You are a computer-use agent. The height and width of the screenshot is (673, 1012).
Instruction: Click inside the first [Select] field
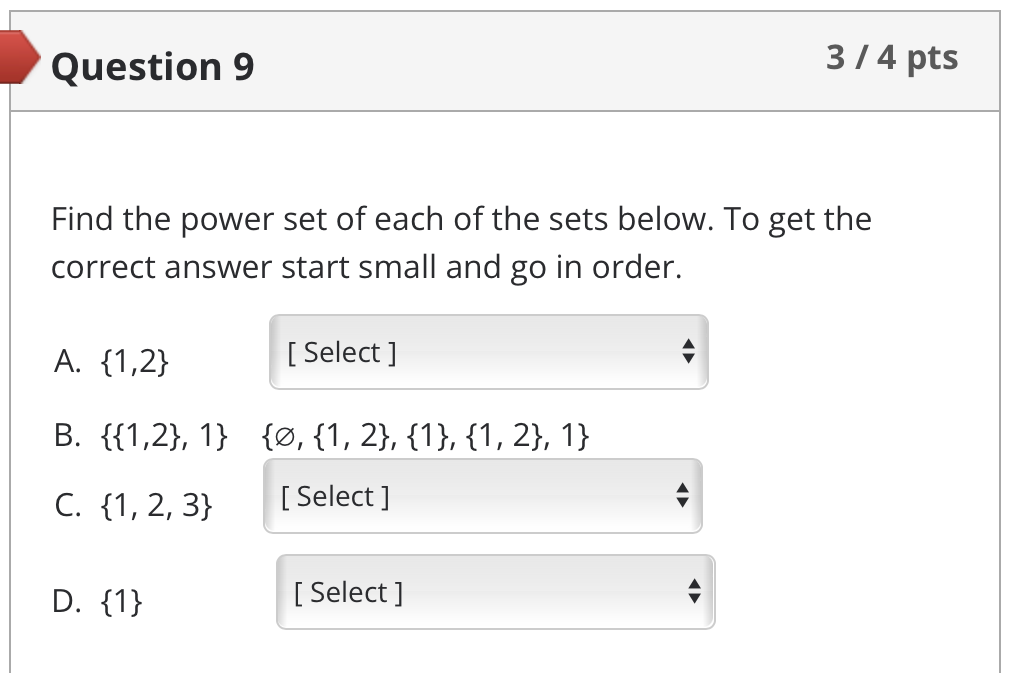click(340, 352)
